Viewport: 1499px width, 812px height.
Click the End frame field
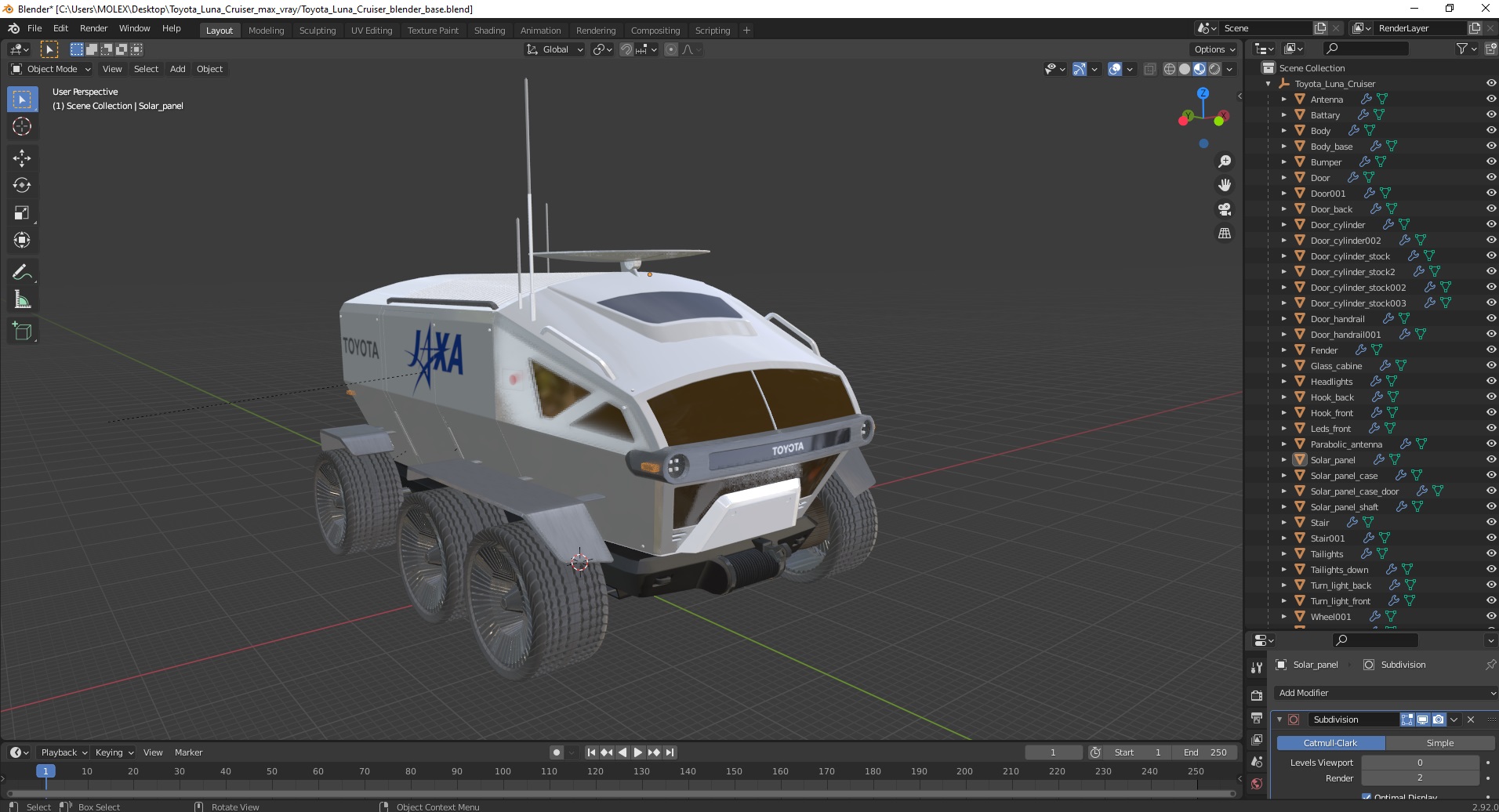(x=1205, y=752)
